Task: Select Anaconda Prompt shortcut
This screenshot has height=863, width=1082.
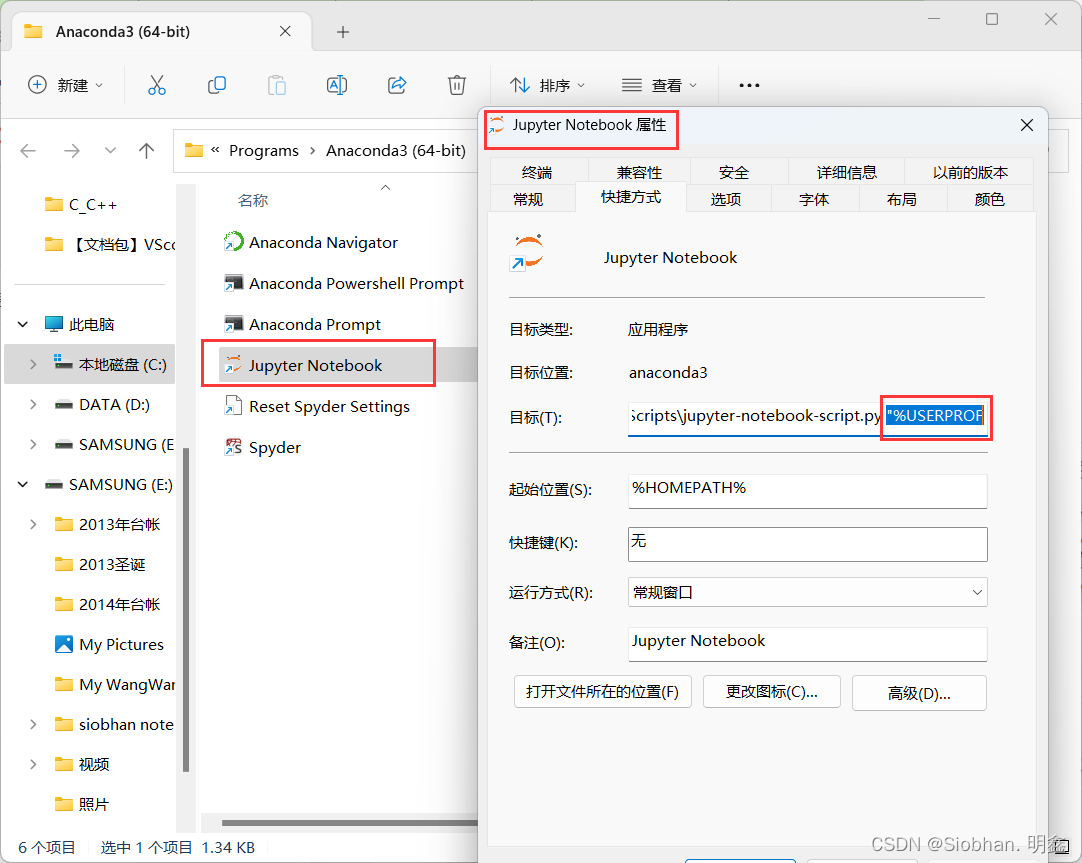Action: coord(302,324)
